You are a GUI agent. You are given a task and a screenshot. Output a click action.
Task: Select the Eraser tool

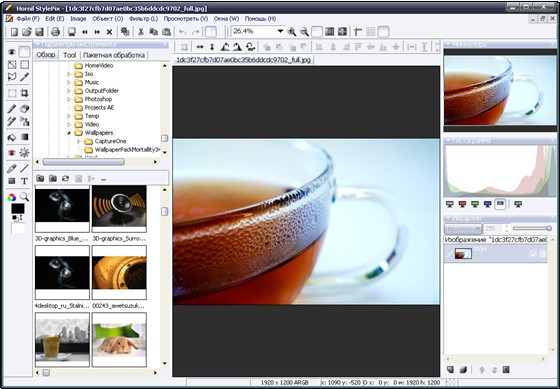coord(24,109)
